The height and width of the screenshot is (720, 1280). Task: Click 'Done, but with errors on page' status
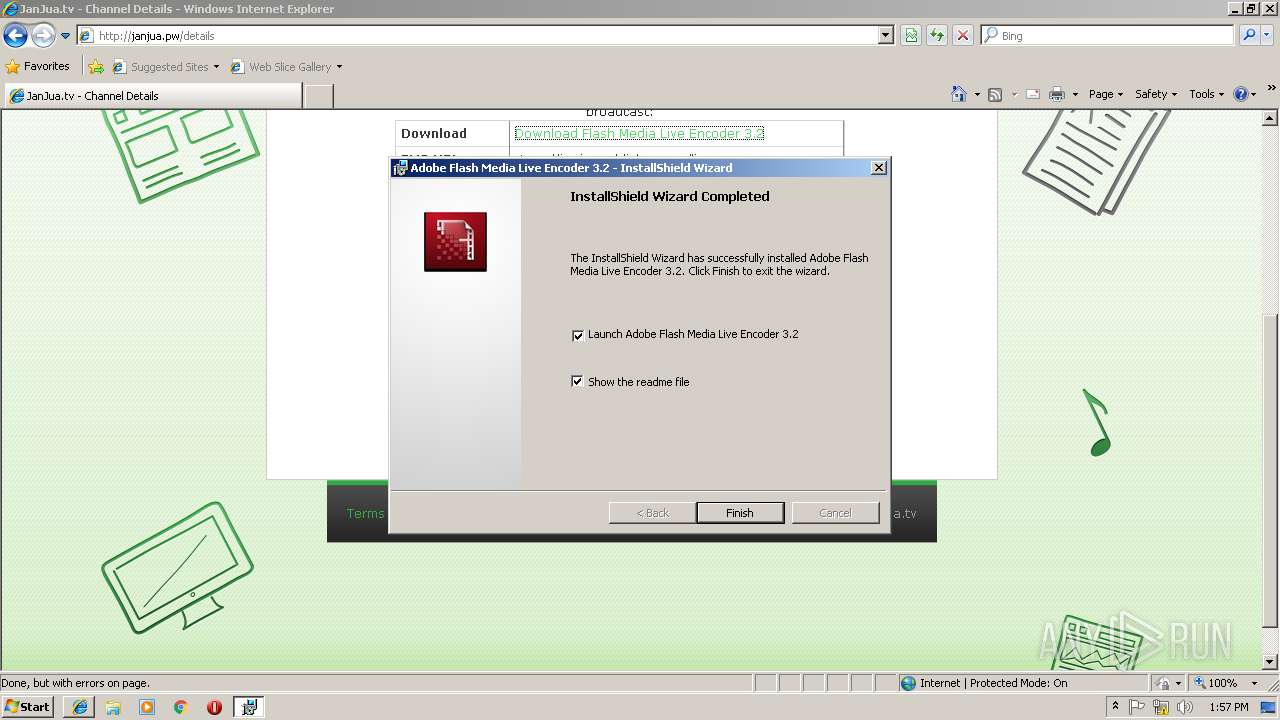[x=75, y=683]
